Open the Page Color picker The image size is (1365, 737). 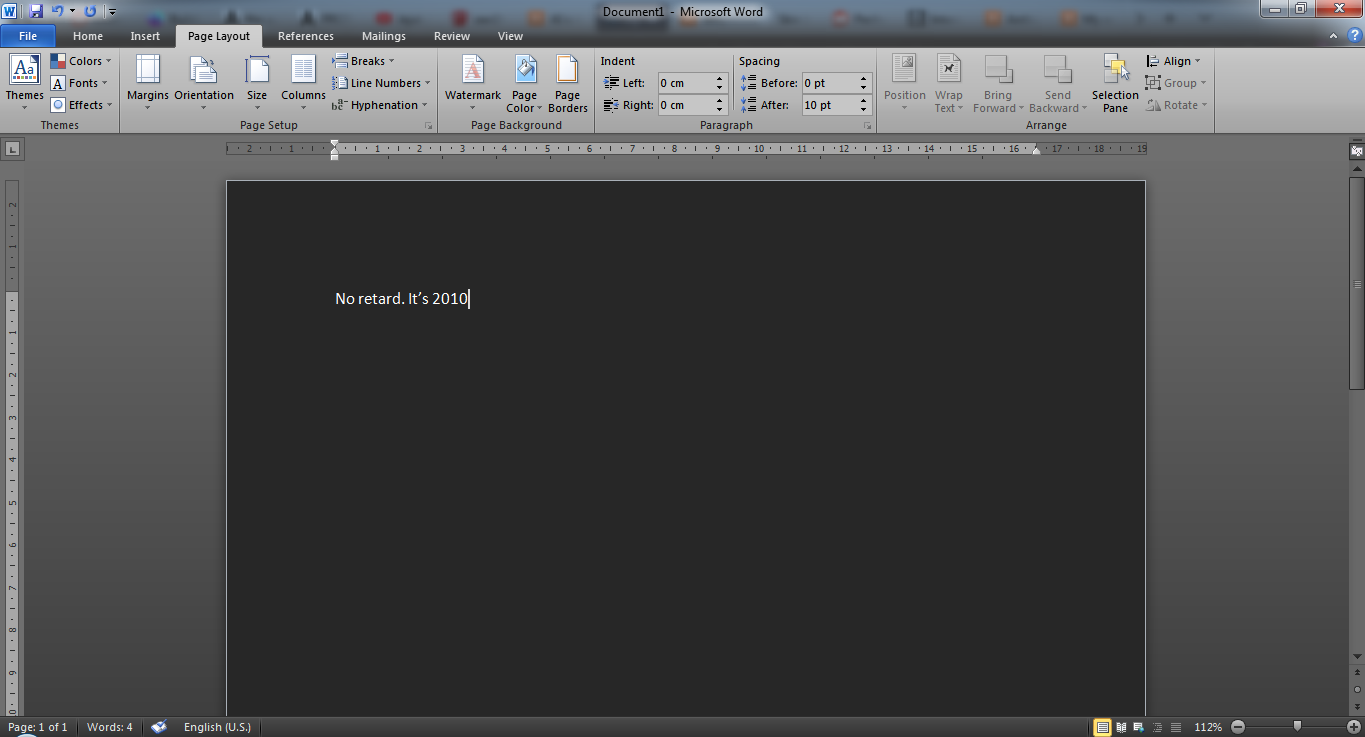point(524,84)
